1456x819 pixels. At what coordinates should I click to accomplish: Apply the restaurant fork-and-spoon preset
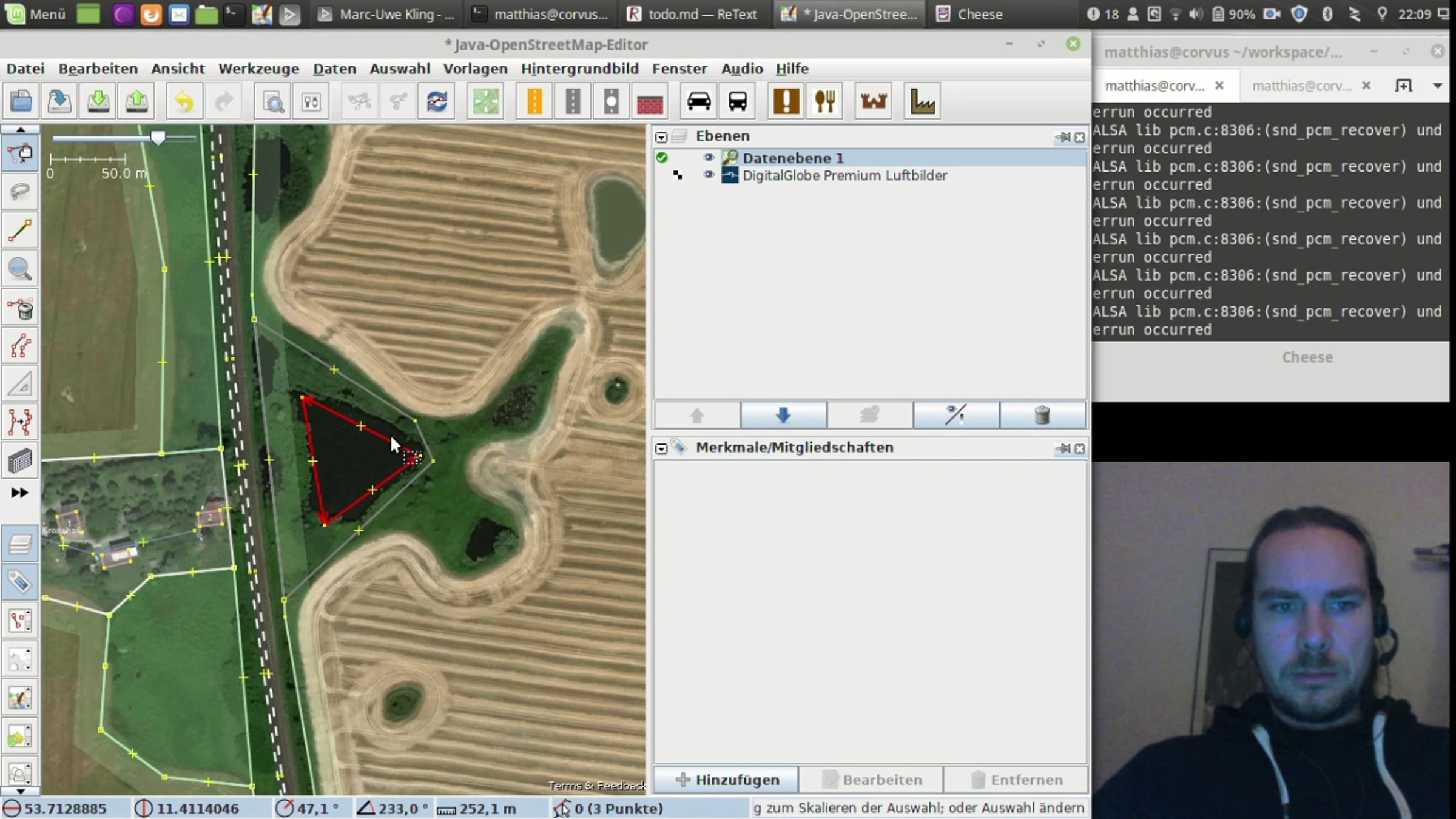825,101
